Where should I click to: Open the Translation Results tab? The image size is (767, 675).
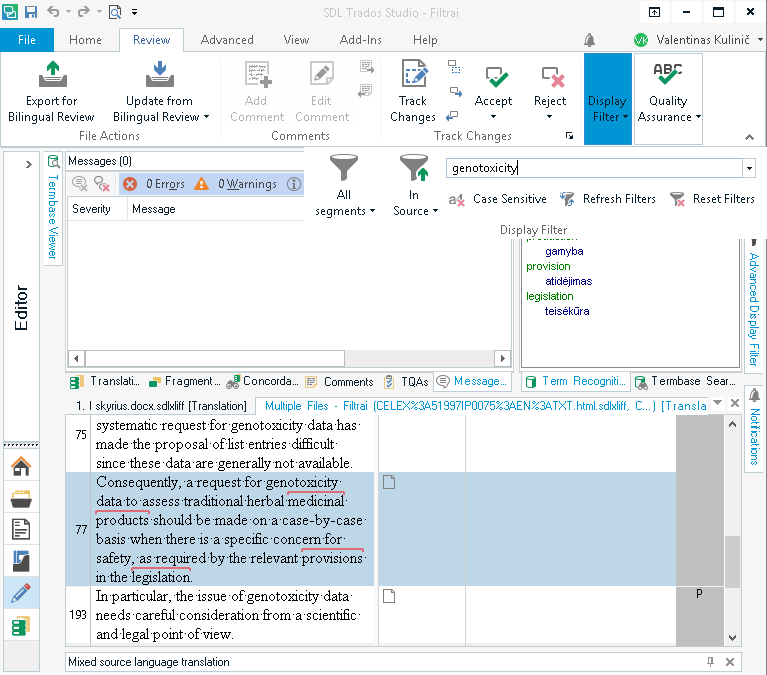coord(105,382)
